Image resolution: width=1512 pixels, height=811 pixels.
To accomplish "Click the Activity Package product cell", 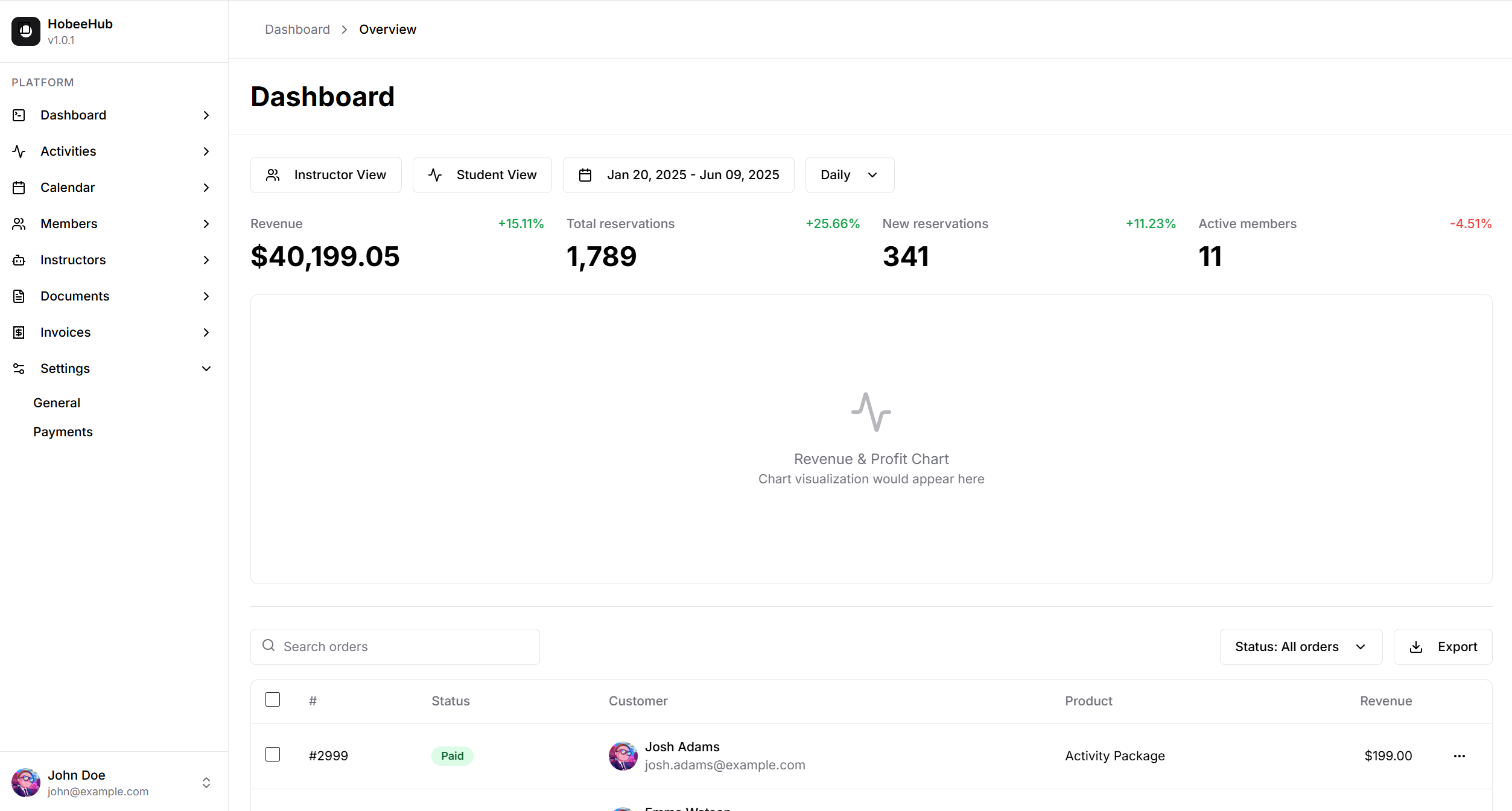I will (x=1115, y=756).
